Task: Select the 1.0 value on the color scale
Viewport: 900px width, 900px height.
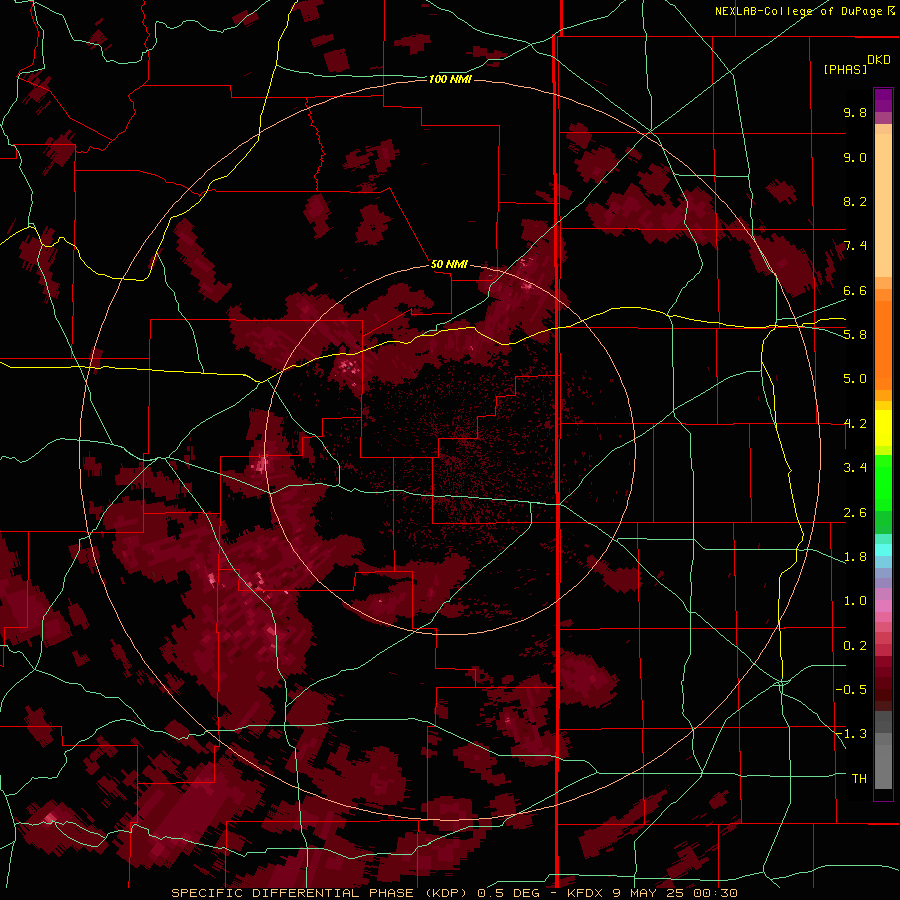Action: (855, 601)
